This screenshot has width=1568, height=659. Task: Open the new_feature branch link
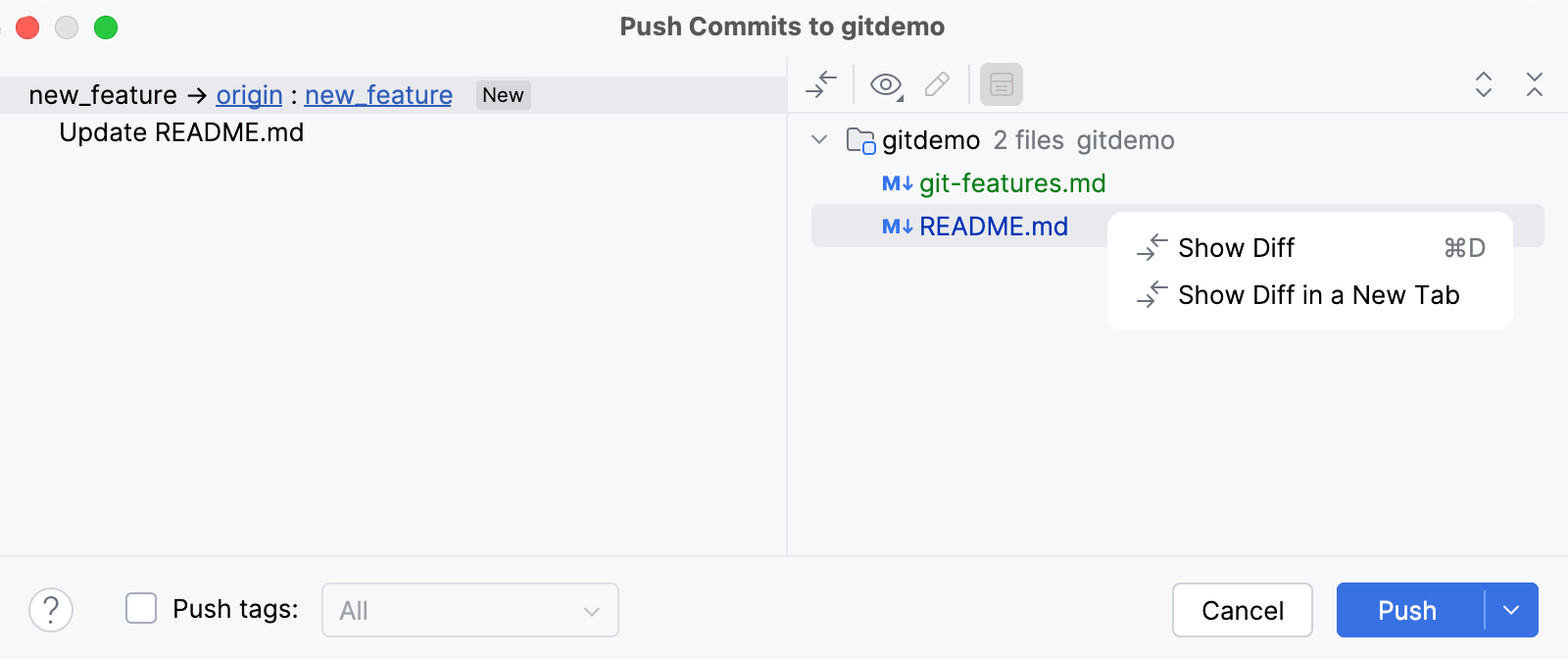pos(377,95)
